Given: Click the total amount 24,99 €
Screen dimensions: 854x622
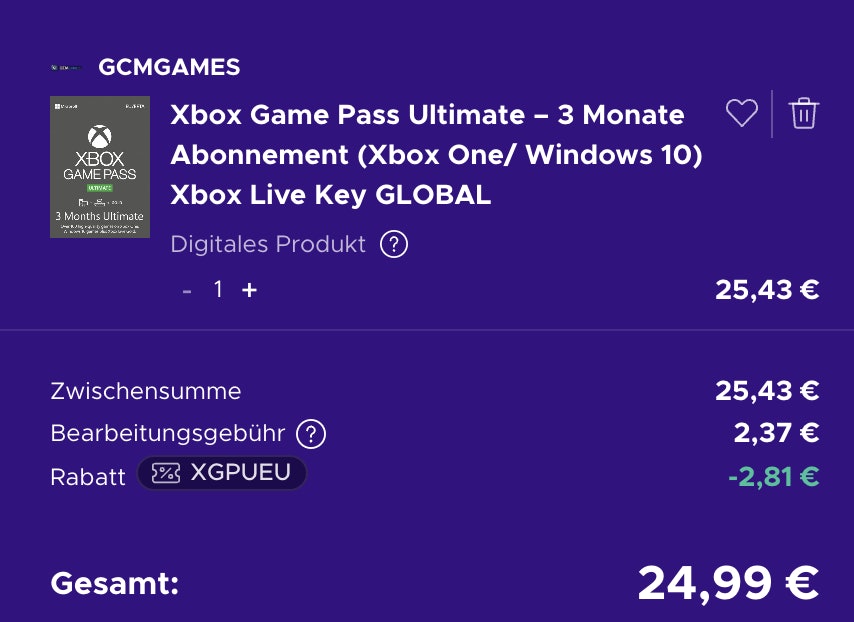Looking at the screenshot, I should tap(728, 583).
